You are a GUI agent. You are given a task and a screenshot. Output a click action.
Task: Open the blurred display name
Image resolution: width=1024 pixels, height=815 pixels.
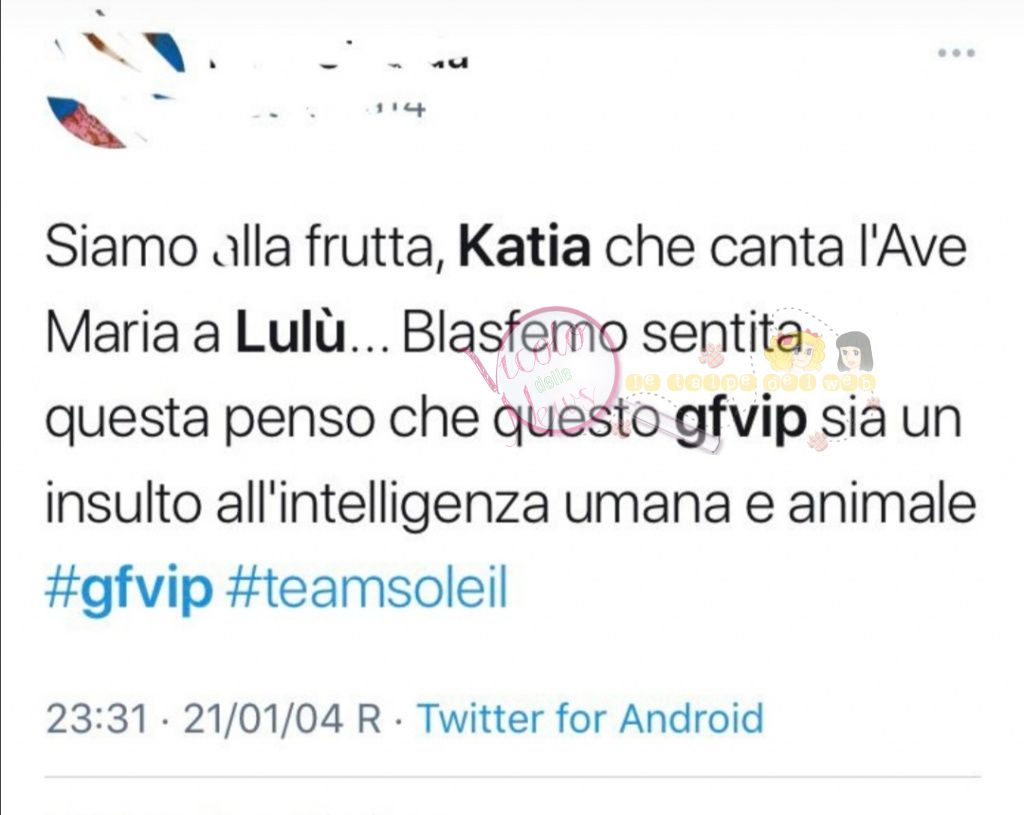pyautogui.click(x=340, y=60)
